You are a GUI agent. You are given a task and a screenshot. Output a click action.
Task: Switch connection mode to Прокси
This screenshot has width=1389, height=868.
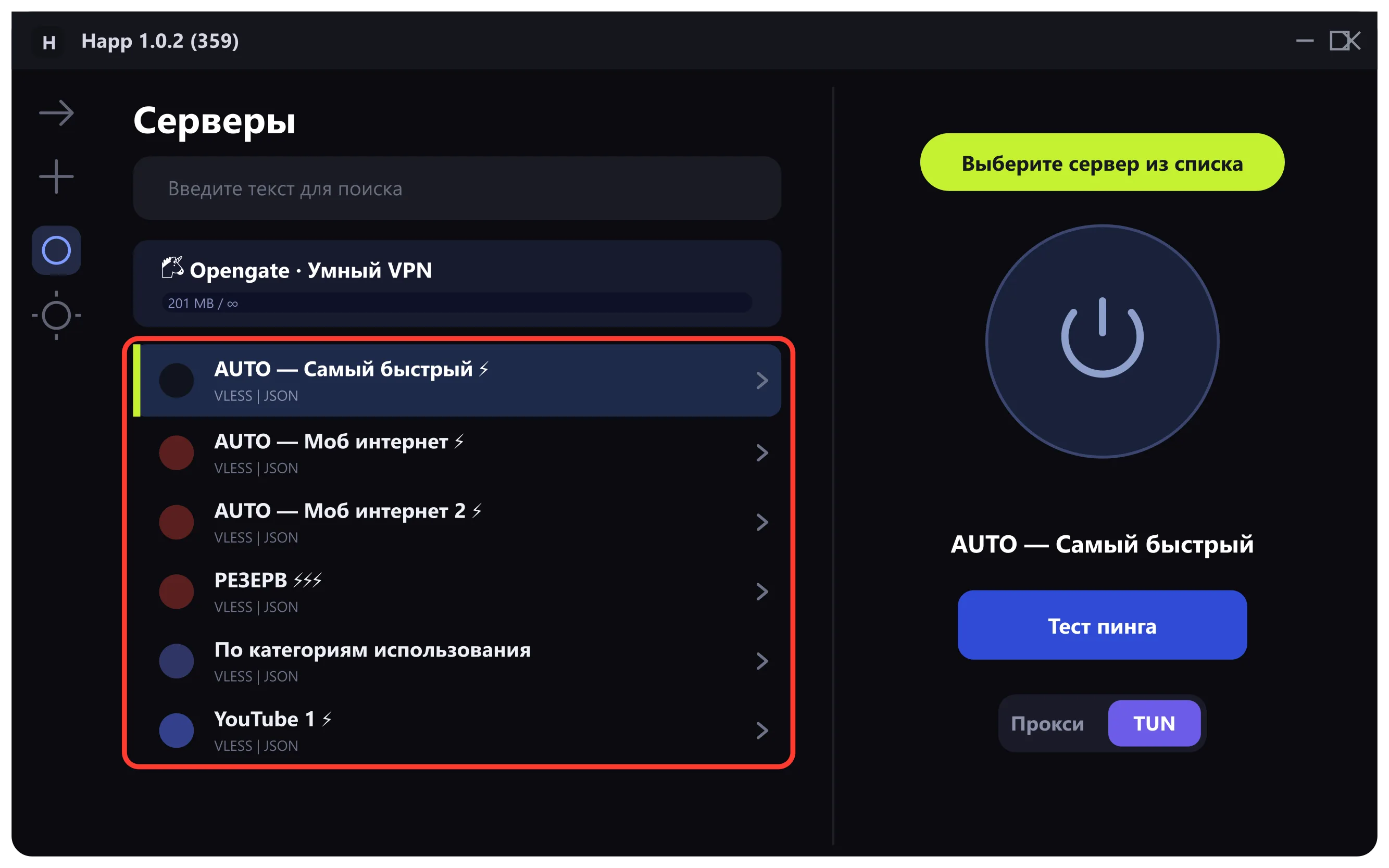[x=1047, y=723]
